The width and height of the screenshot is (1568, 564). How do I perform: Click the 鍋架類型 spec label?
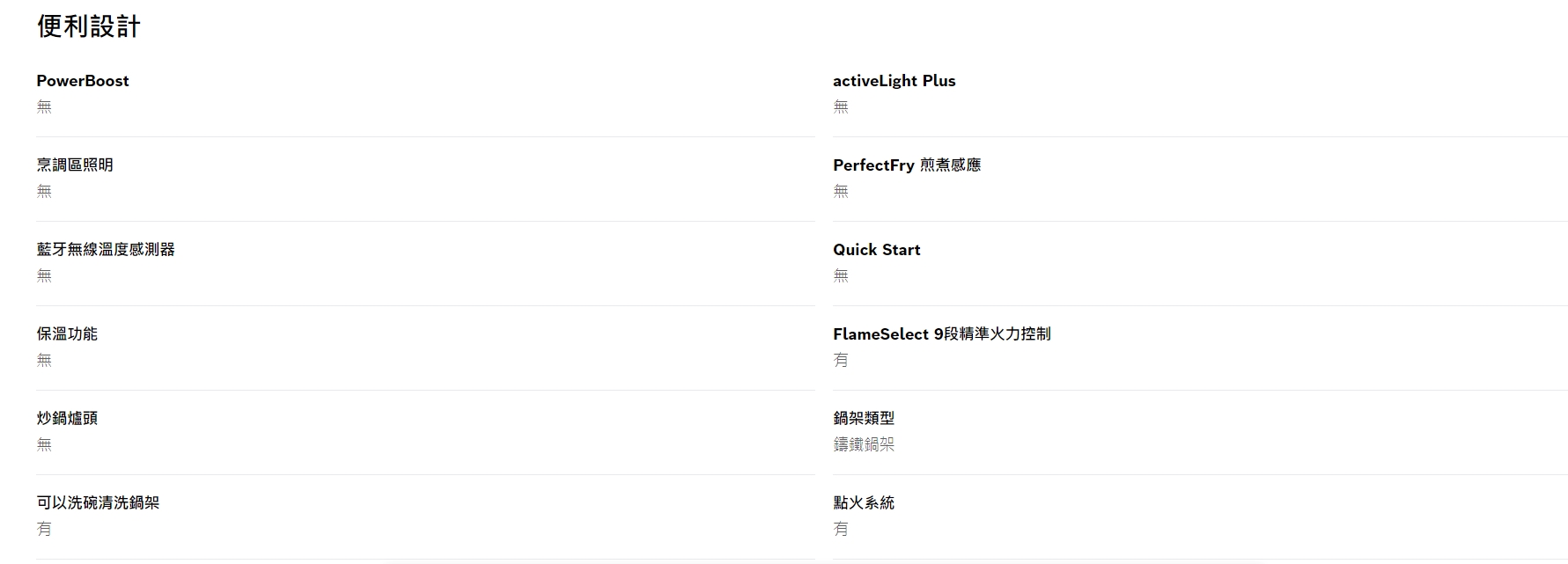864,419
